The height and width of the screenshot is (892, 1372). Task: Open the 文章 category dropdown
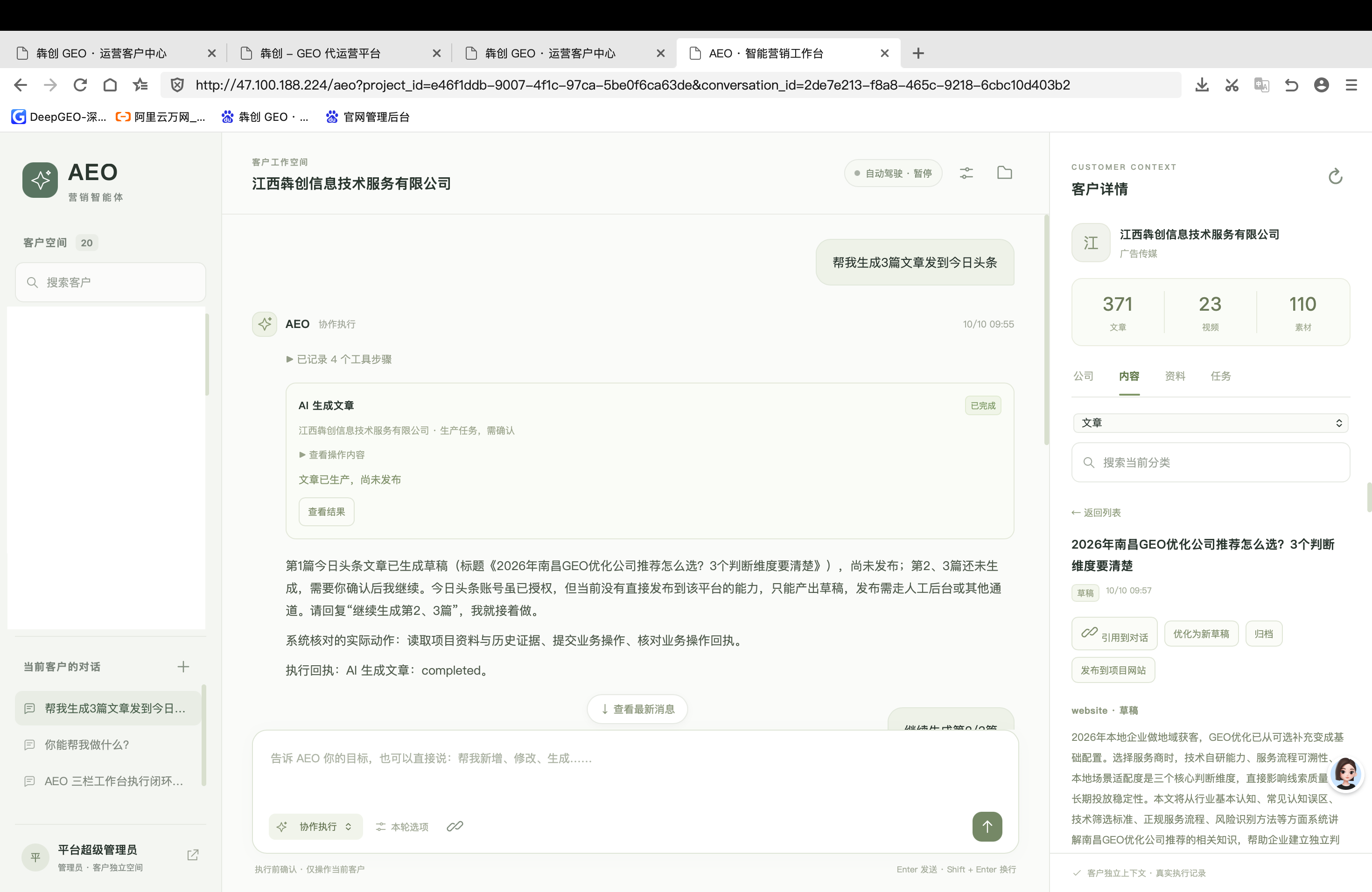1211,423
